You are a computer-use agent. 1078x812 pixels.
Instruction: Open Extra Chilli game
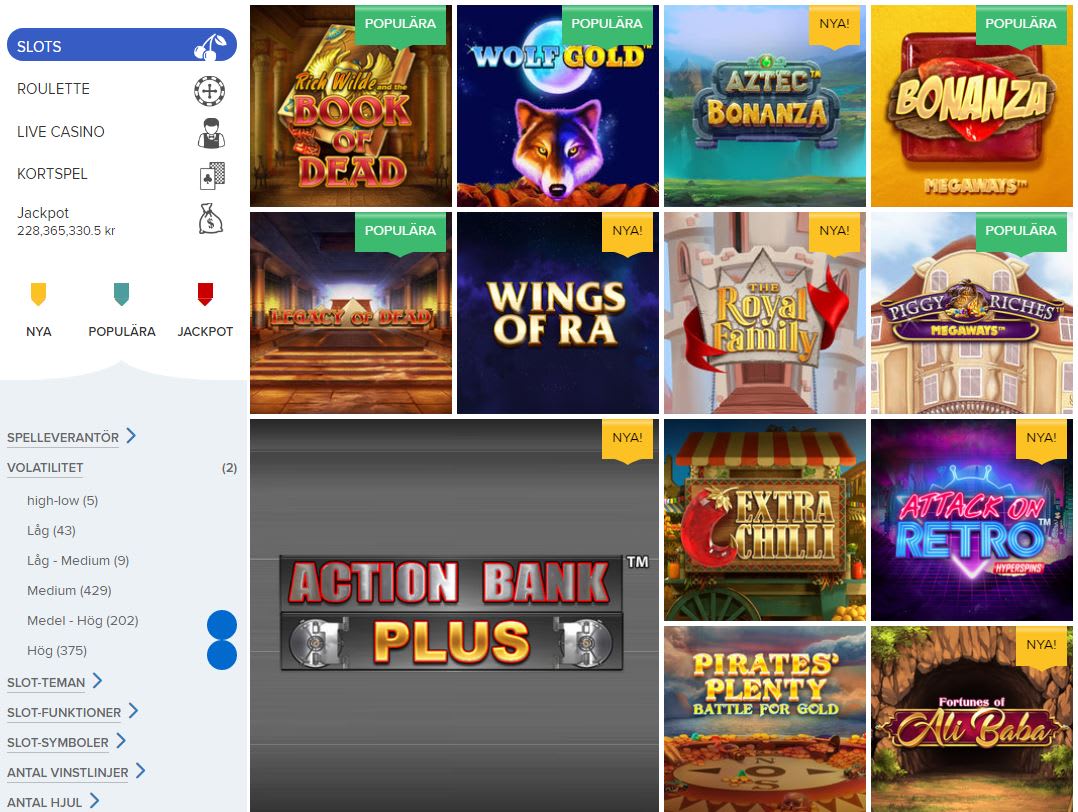(764, 520)
